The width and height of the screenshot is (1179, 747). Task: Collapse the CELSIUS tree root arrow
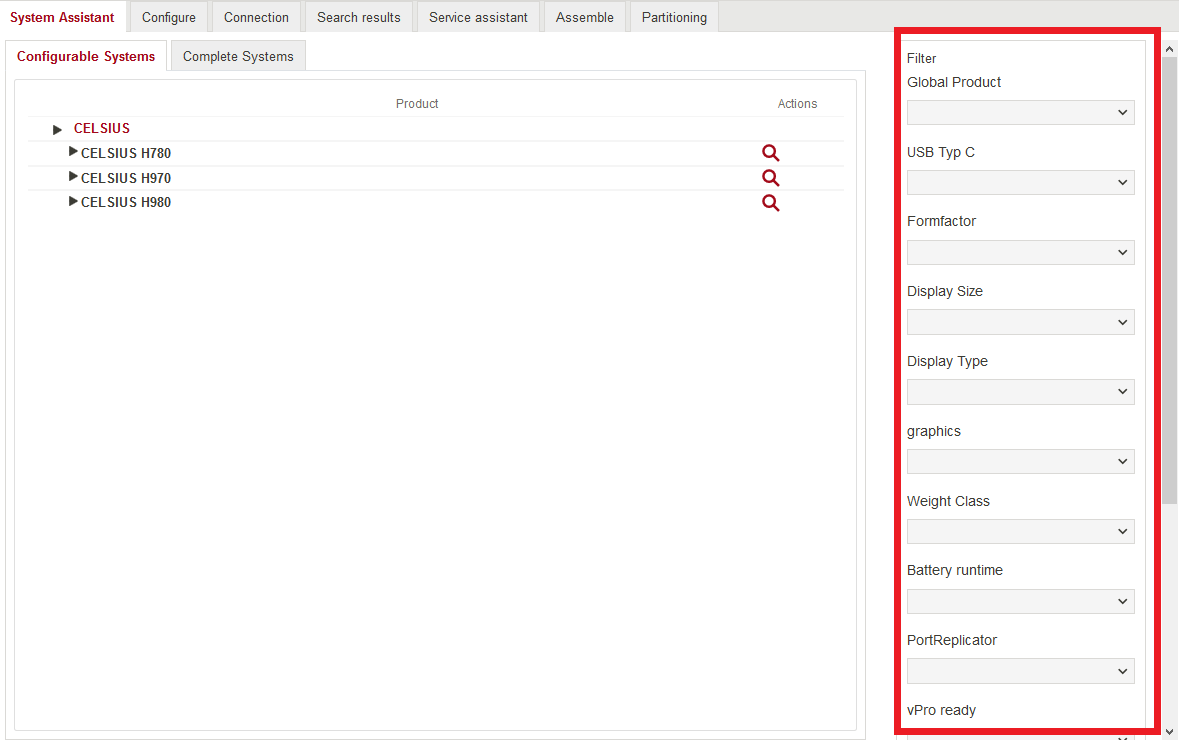pos(57,129)
